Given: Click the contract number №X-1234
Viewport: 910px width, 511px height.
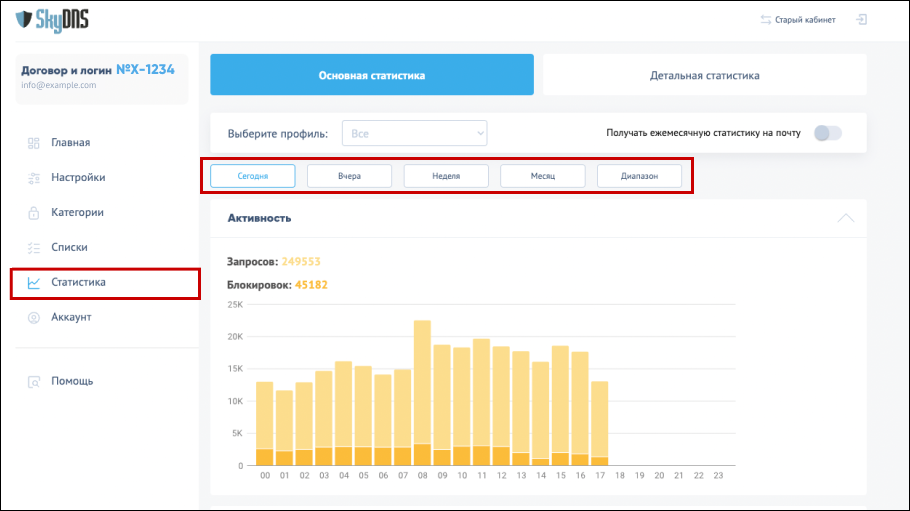Looking at the screenshot, I should click(x=145, y=70).
